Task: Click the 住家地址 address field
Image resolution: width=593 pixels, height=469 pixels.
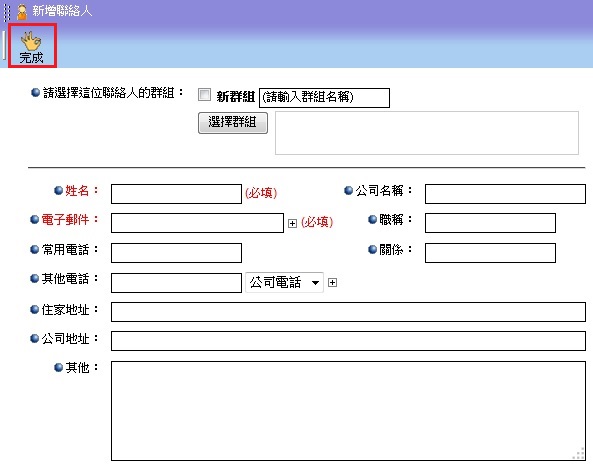Action: (348, 312)
